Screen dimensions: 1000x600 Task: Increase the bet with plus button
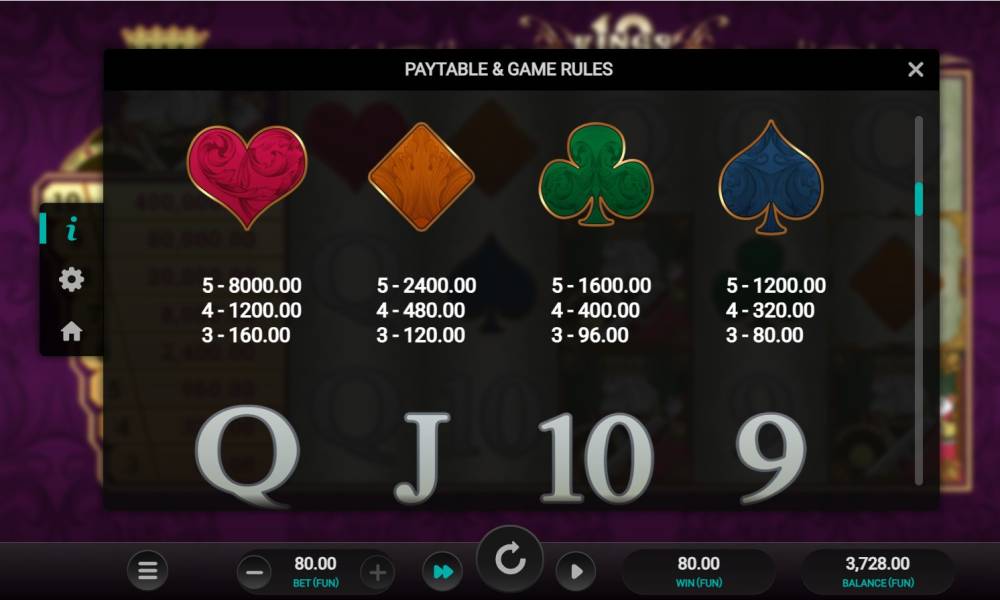point(377,573)
